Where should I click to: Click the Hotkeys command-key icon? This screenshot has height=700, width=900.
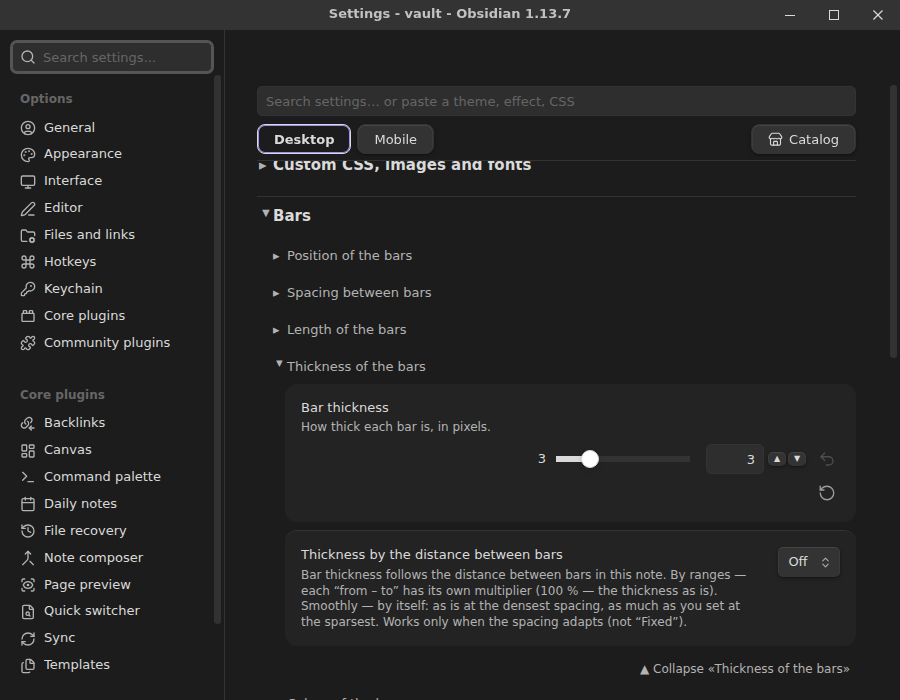(x=28, y=262)
